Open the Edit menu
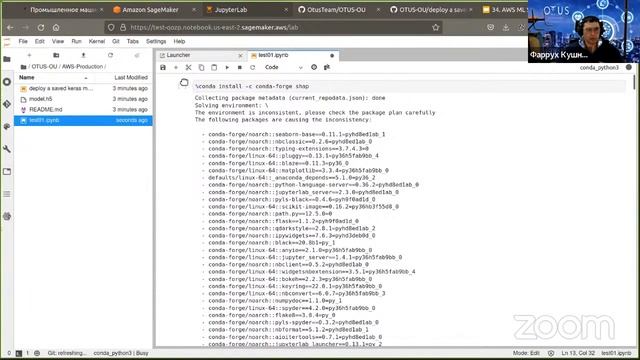 click(40, 42)
